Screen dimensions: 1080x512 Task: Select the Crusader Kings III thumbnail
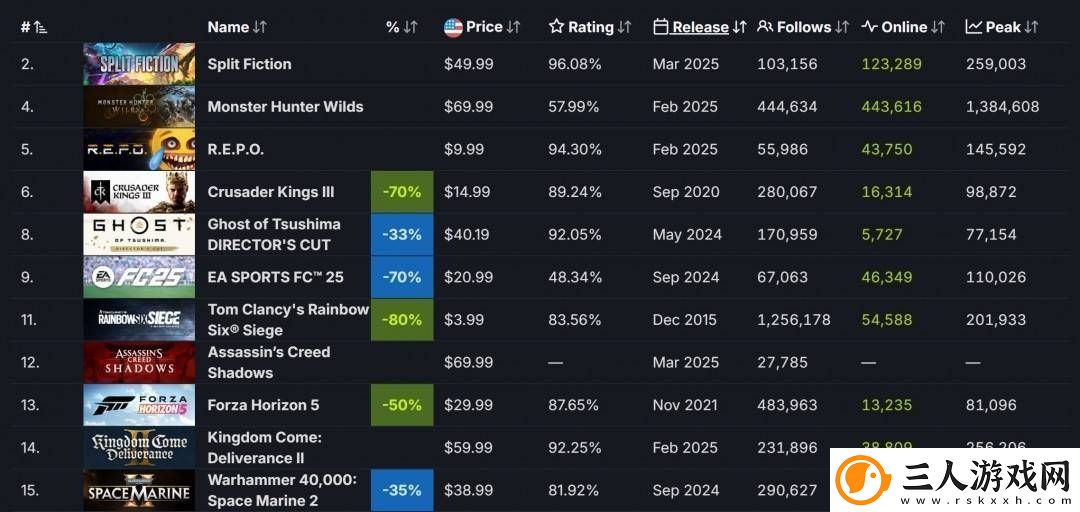coord(139,192)
